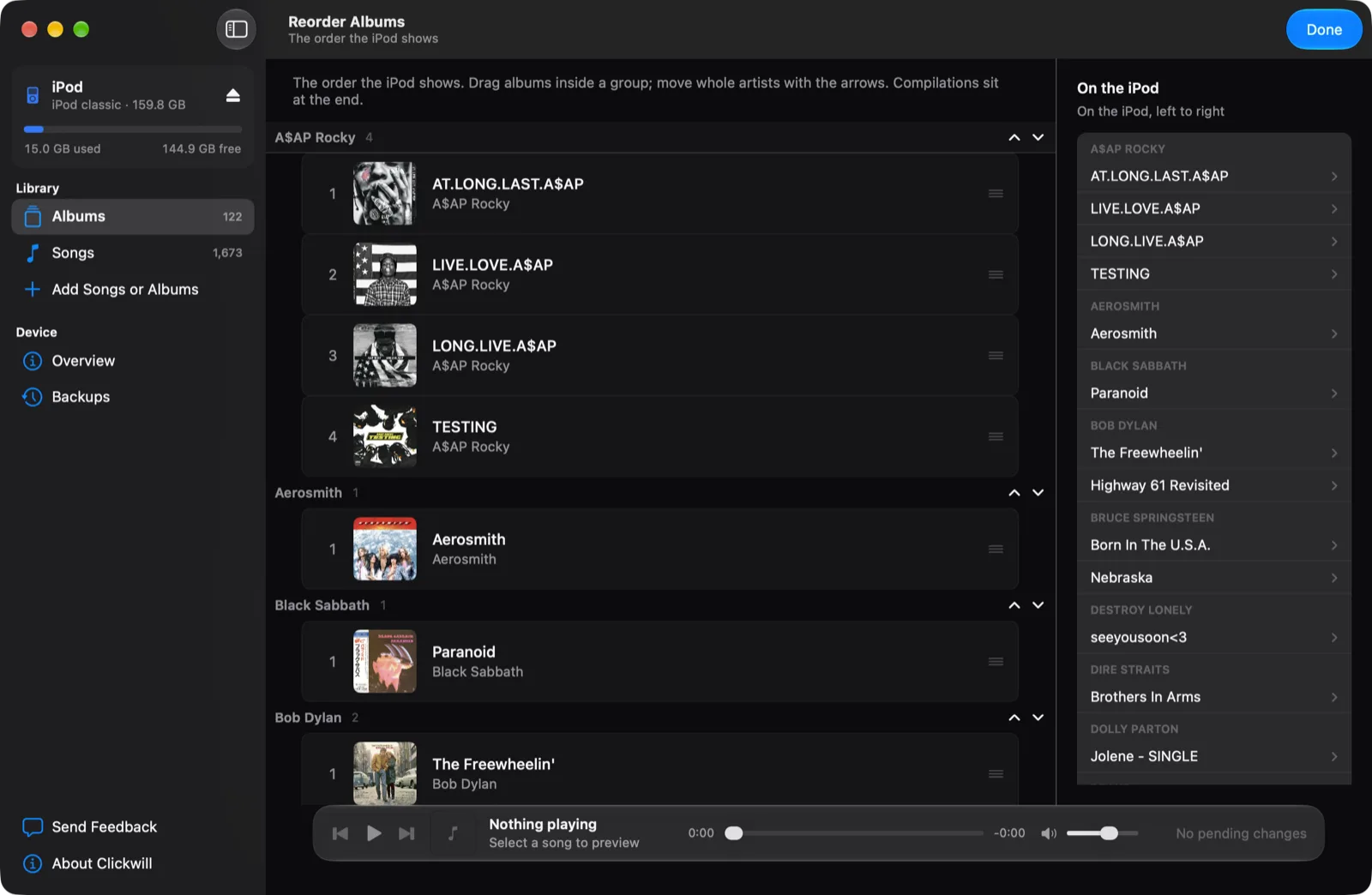
Task: Skip to next track
Action: click(x=406, y=833)
